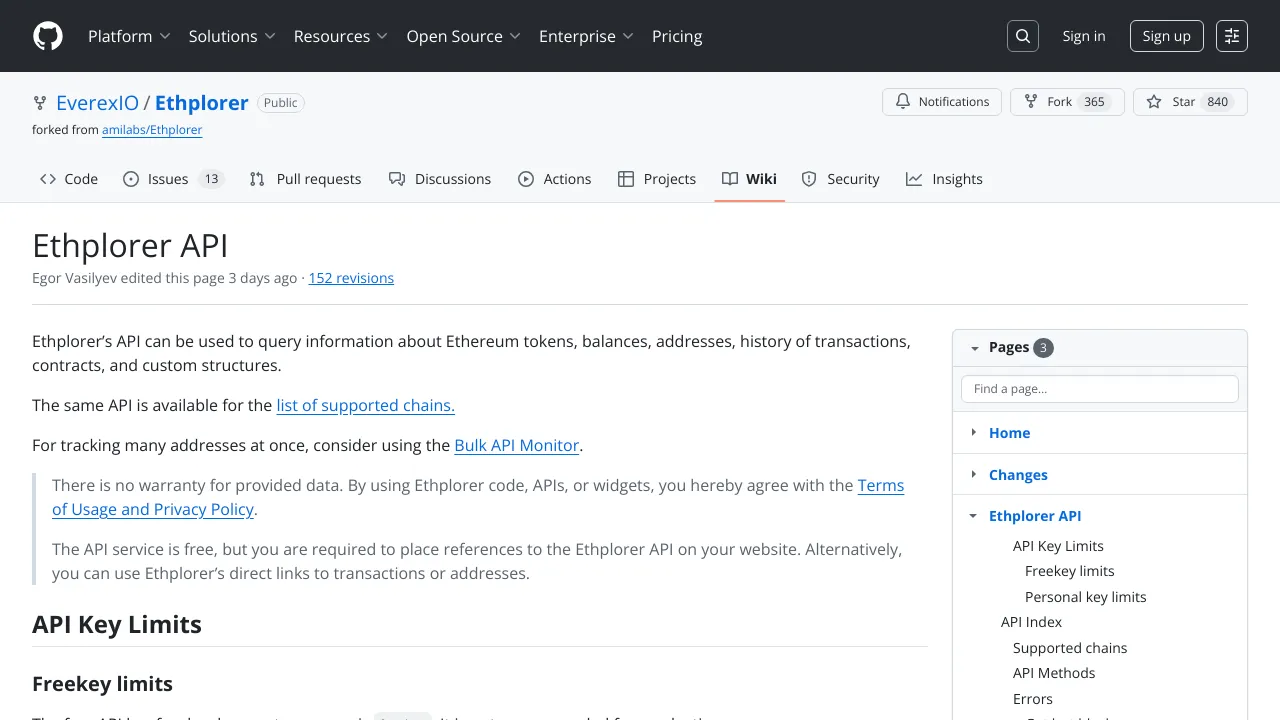Viewport: 1280px width, 720px height.
Task: Jump to Supported chains sidebar entry
Action: [x=1070, y=648]
